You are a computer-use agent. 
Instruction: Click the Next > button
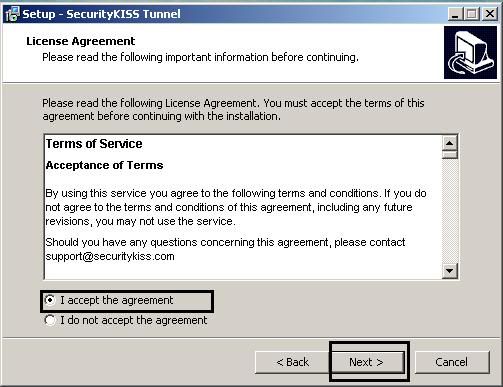(x=367, y=362)
